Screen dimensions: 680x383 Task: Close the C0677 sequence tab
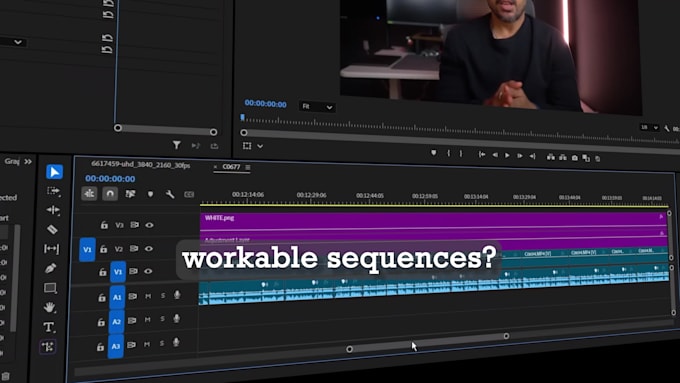pos(216,167)
